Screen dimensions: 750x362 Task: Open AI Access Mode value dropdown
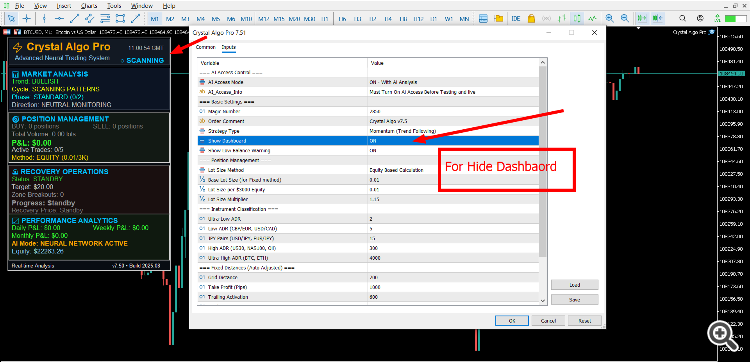pyautogui.click(x=453, y=82)
